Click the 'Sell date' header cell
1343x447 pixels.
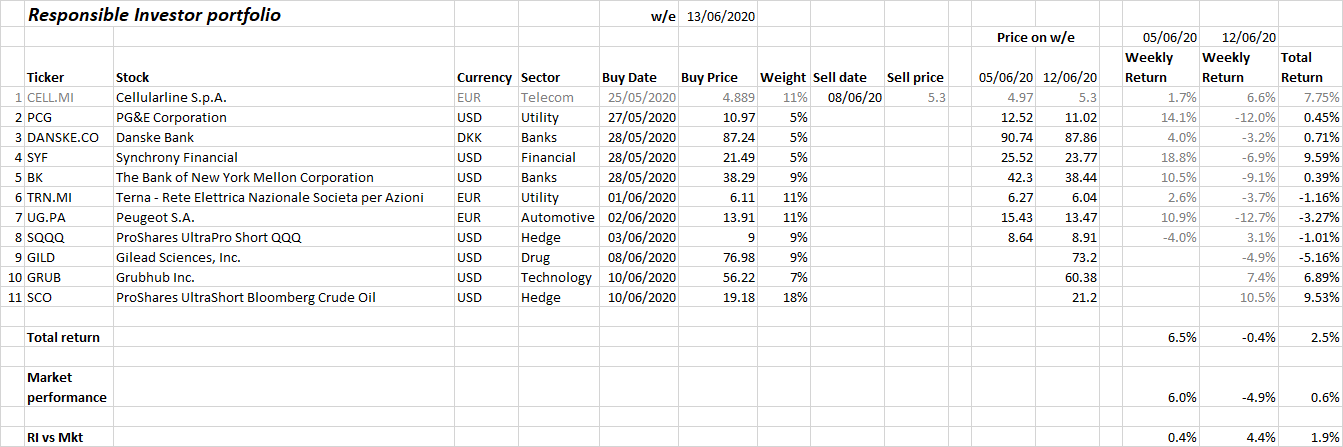pos(840,77)
